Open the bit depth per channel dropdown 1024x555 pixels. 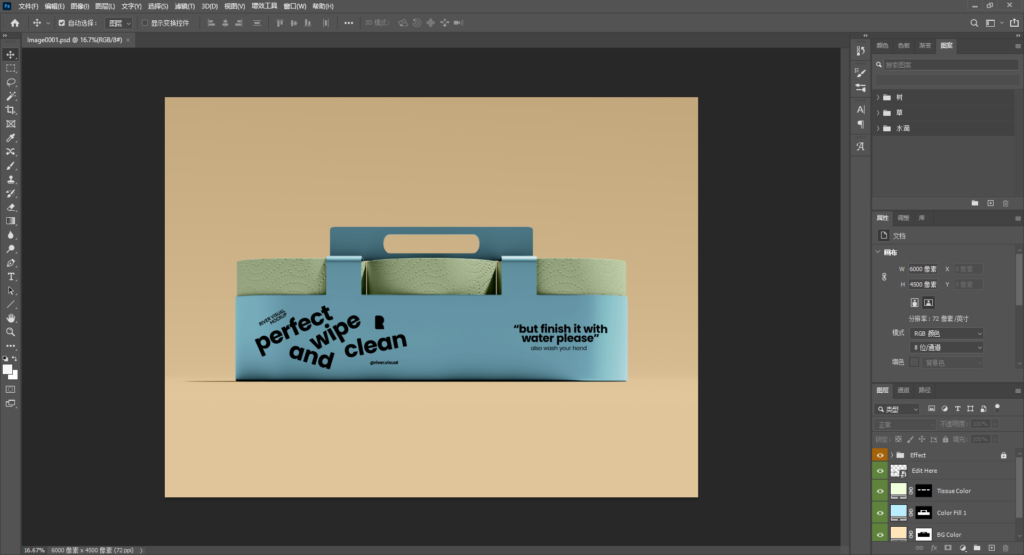946,347
